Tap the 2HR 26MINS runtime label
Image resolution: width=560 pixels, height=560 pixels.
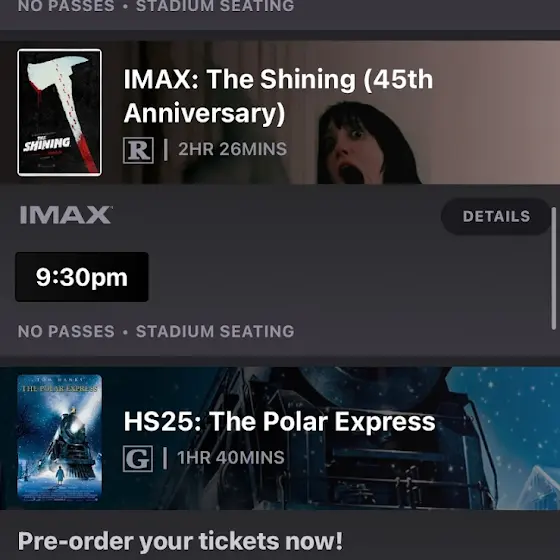tap(232, 149)
